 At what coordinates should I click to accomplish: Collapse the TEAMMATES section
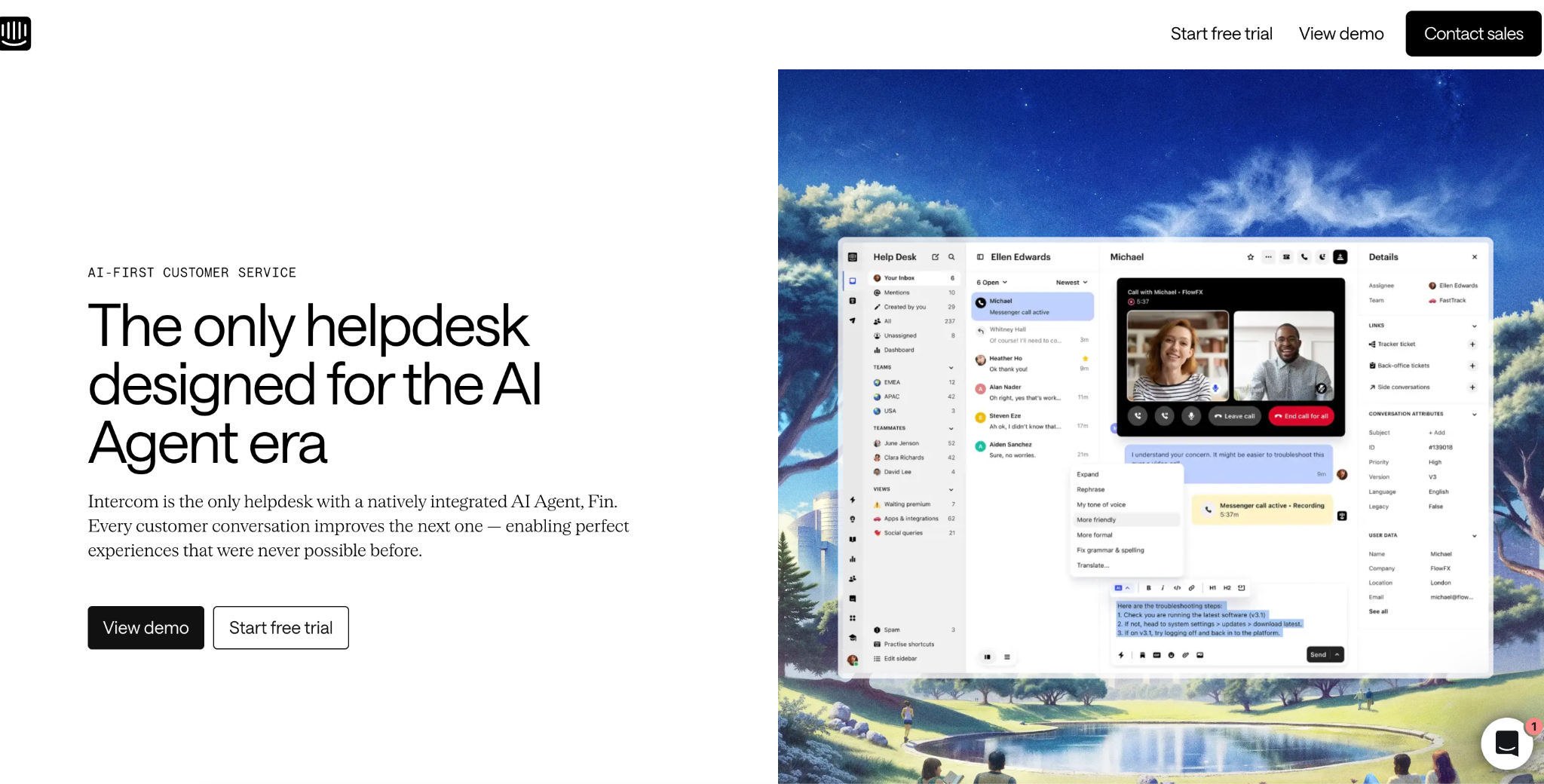pyautogui.click(x=951, y=428)
